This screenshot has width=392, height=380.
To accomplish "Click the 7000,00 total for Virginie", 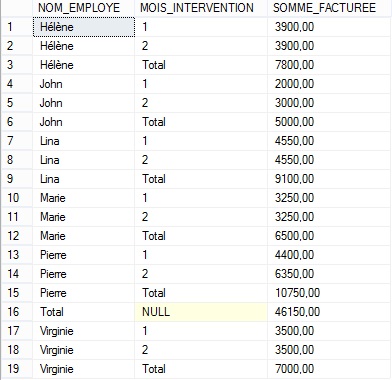I will click(329, 369).
